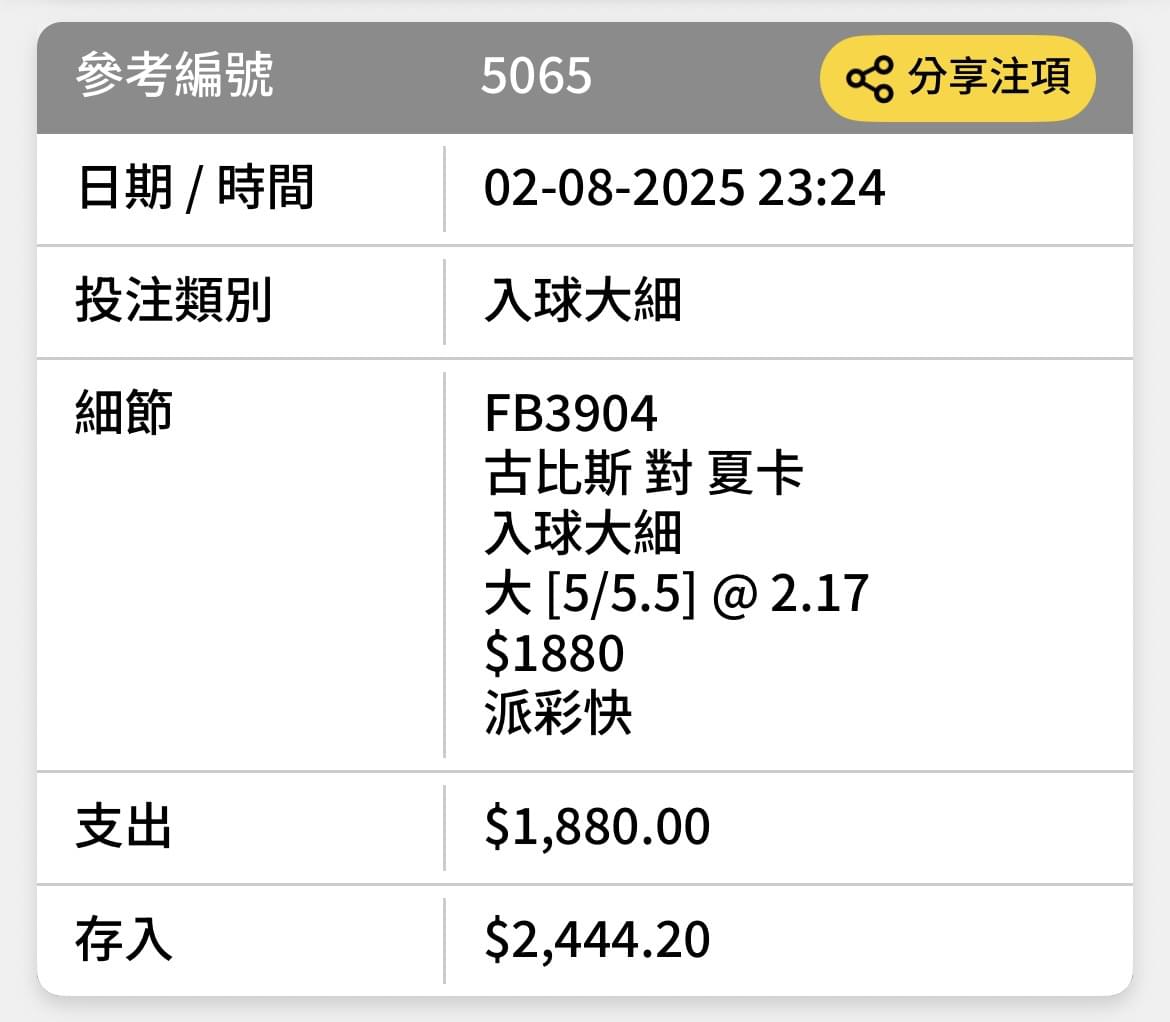
Task: Click the 支出 row label
Action: 124,827
